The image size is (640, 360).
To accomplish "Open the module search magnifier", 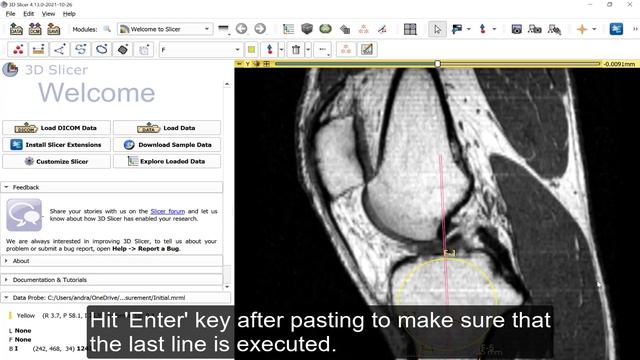I will point(107,29).
